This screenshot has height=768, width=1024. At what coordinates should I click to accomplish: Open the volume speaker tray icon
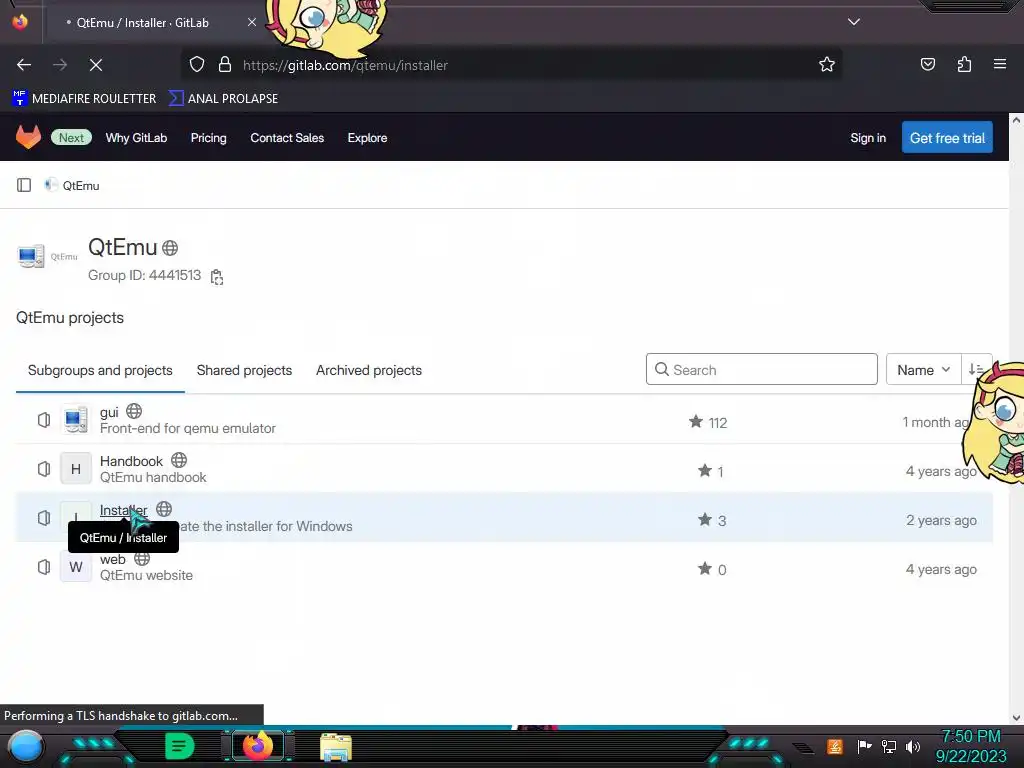[913, 746]
